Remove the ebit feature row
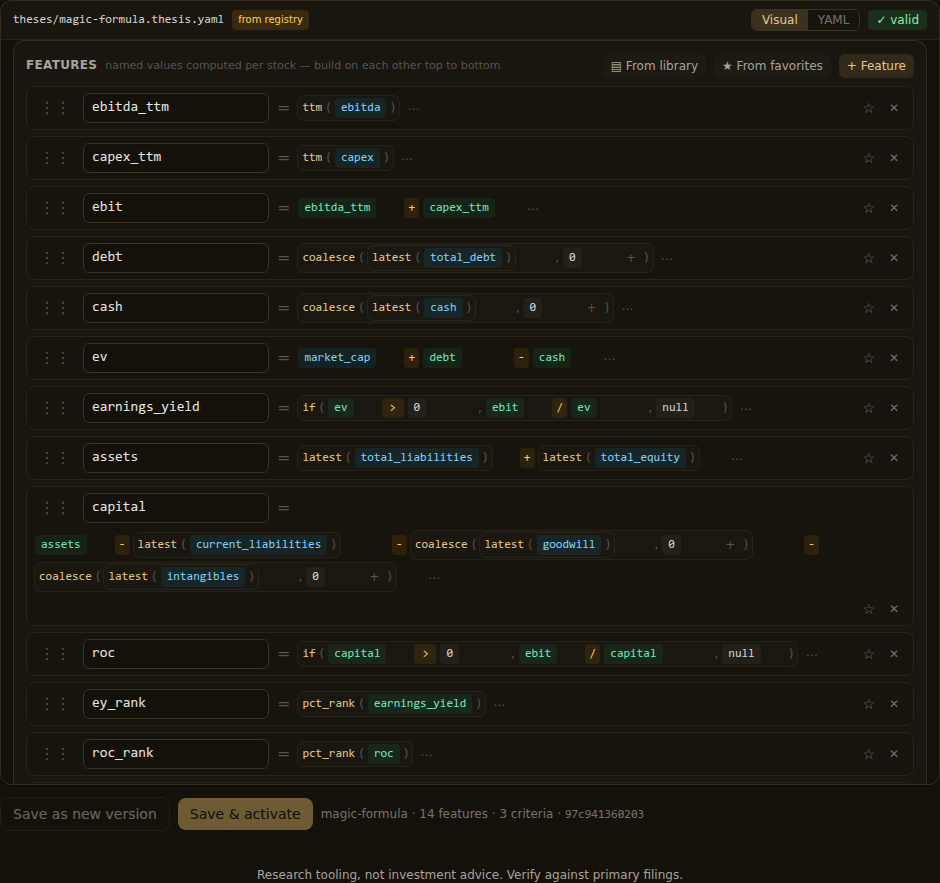Viewport: 940px width, 883px height. 894,208
